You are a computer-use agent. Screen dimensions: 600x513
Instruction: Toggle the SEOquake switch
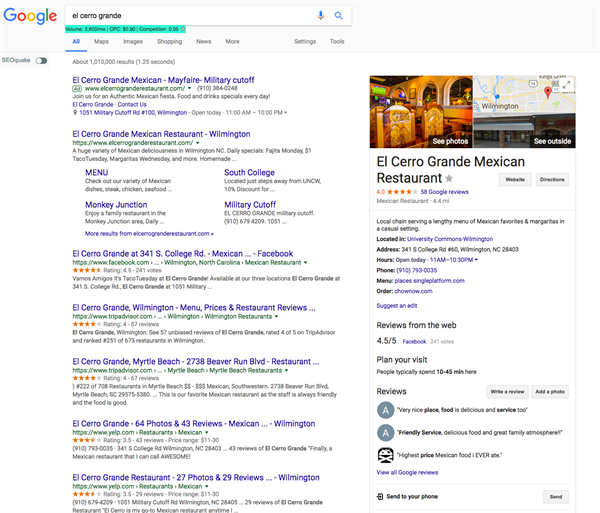[x=41, y=60]
